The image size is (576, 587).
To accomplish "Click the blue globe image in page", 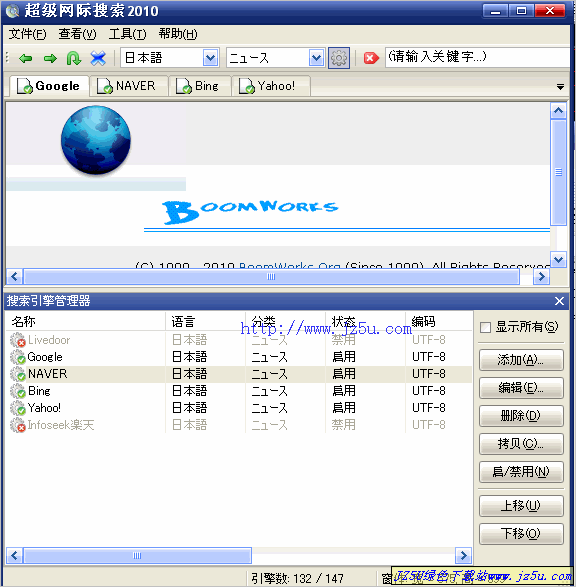I will [x=96, y=140].
